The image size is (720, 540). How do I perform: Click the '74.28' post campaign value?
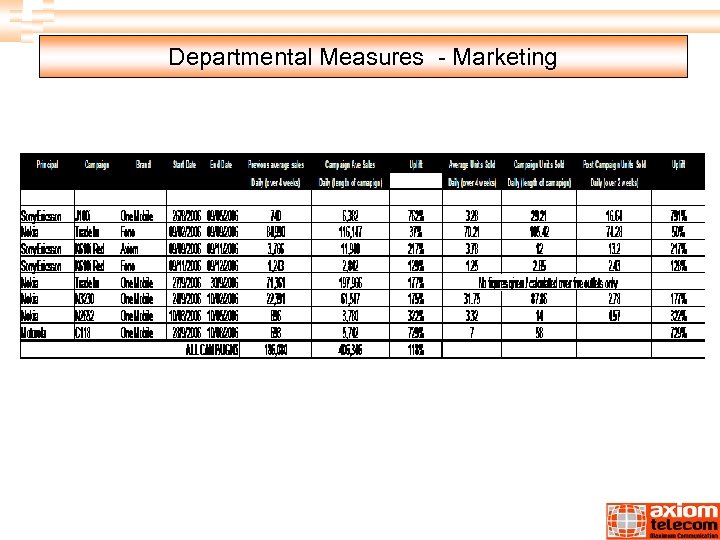coord(614,232)
